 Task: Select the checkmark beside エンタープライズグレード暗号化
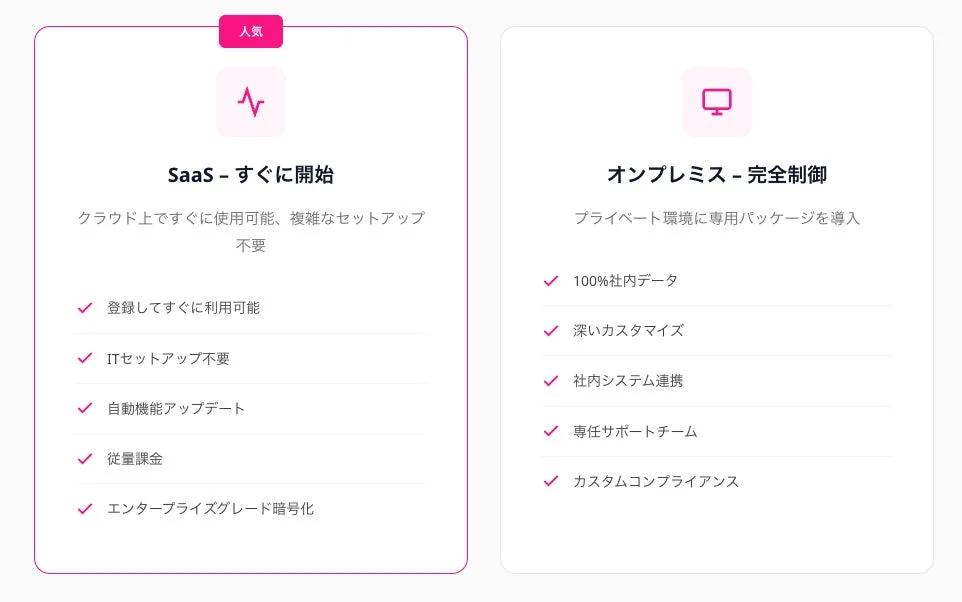point(84,508)
